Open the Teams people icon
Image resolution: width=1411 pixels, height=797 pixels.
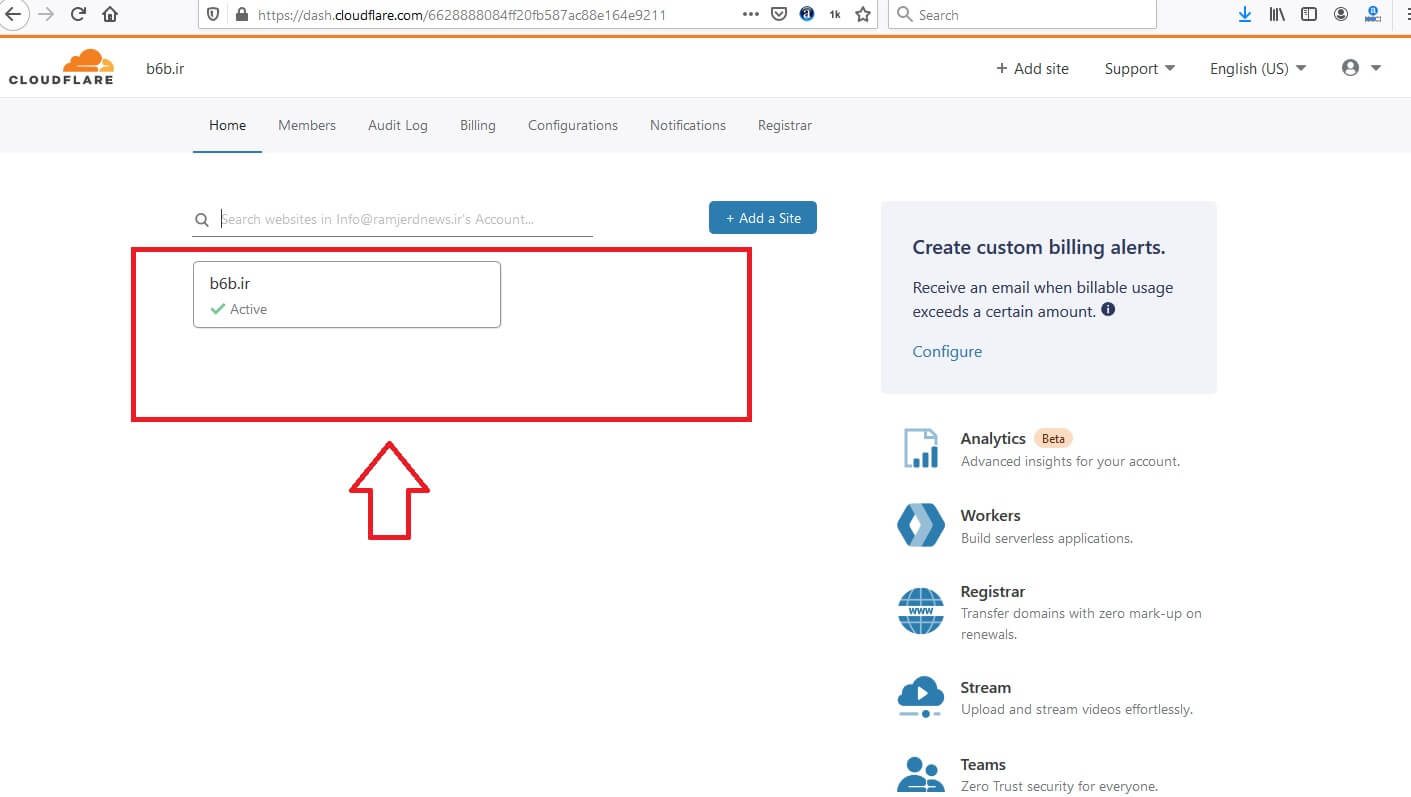click(x=921, y=775)
